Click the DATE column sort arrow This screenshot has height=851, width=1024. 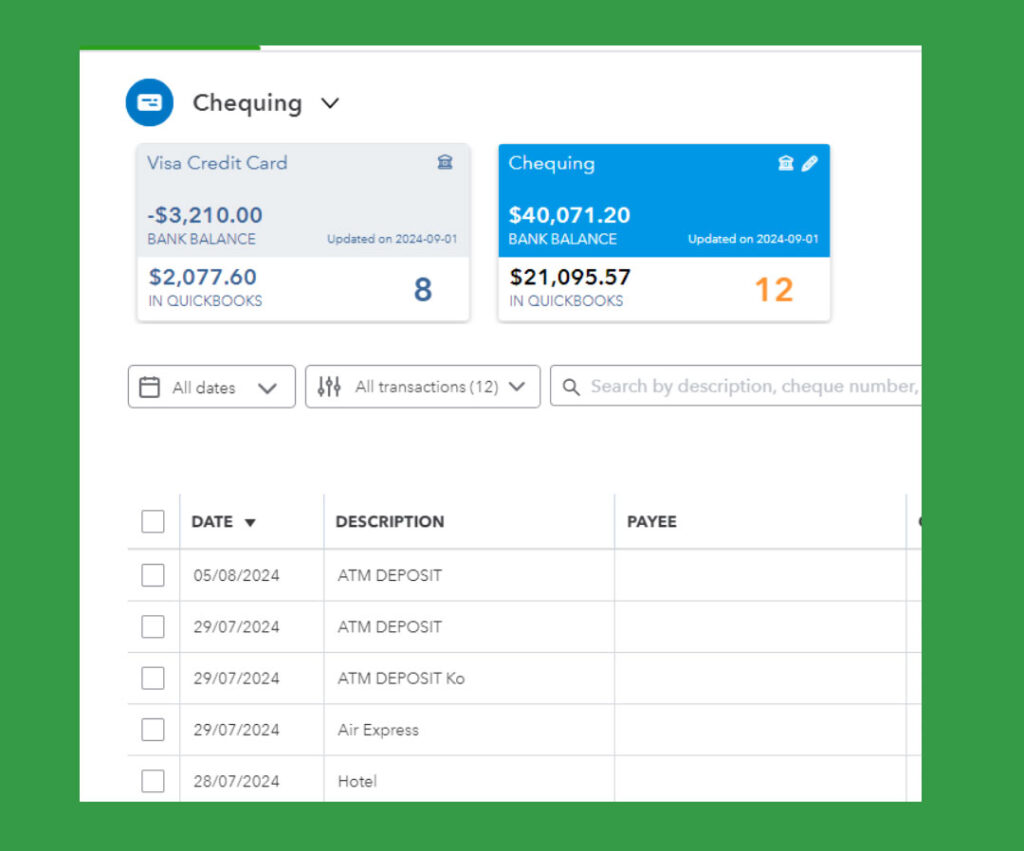[250, 523]
